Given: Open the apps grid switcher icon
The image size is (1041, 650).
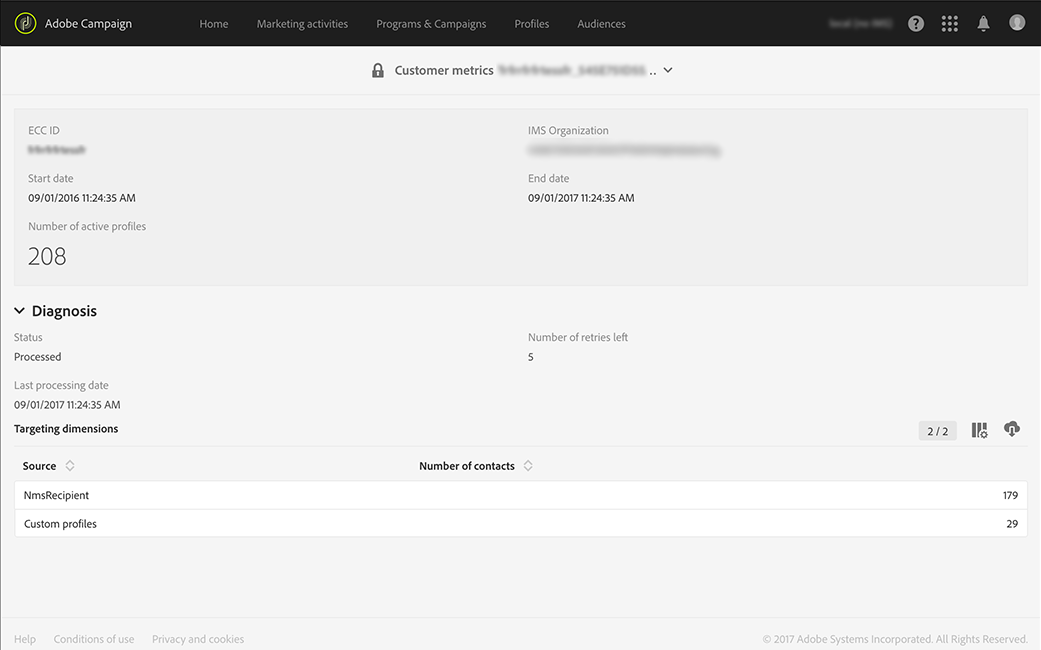Looking at the screenshot, I should point(949,24).
